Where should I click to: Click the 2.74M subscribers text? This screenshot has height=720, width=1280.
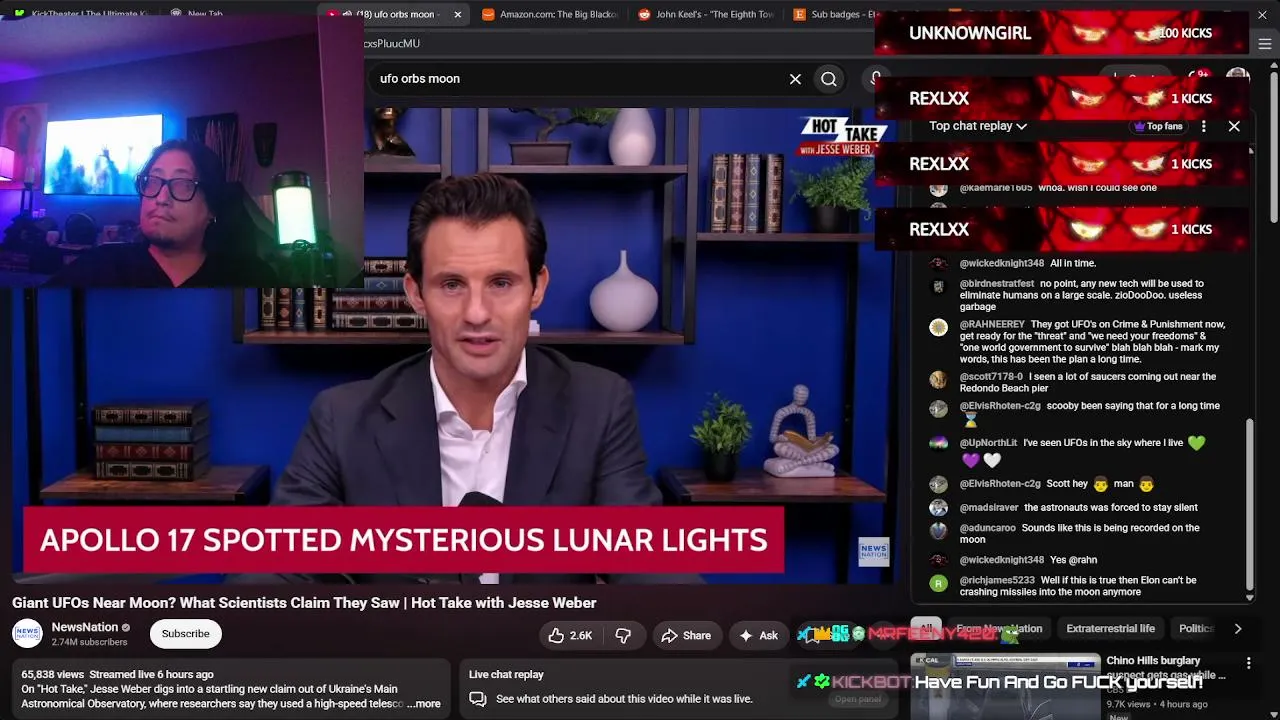(89, 642)
